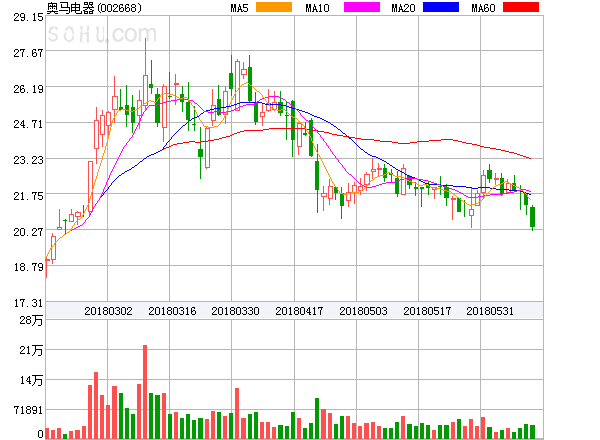This screenshot has width=600, height=440.
Task: Click the MA5 legend label
Action: tap(239, 8)
